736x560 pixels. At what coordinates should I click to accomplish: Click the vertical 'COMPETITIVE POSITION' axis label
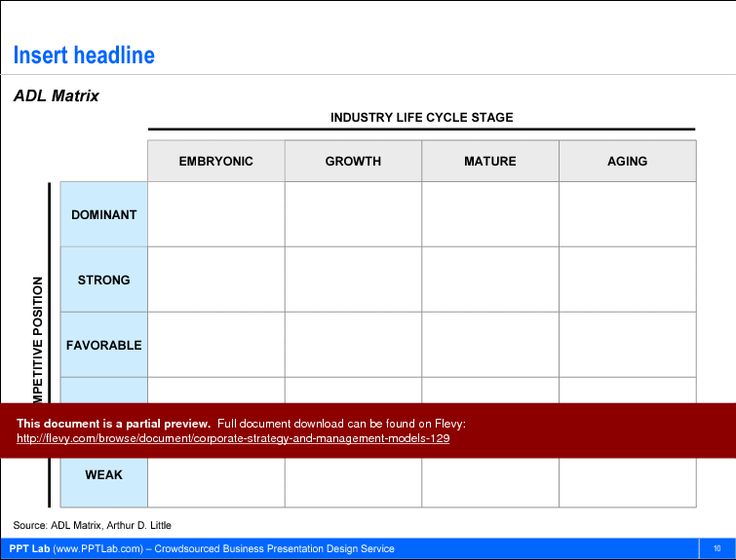[38, 339]
